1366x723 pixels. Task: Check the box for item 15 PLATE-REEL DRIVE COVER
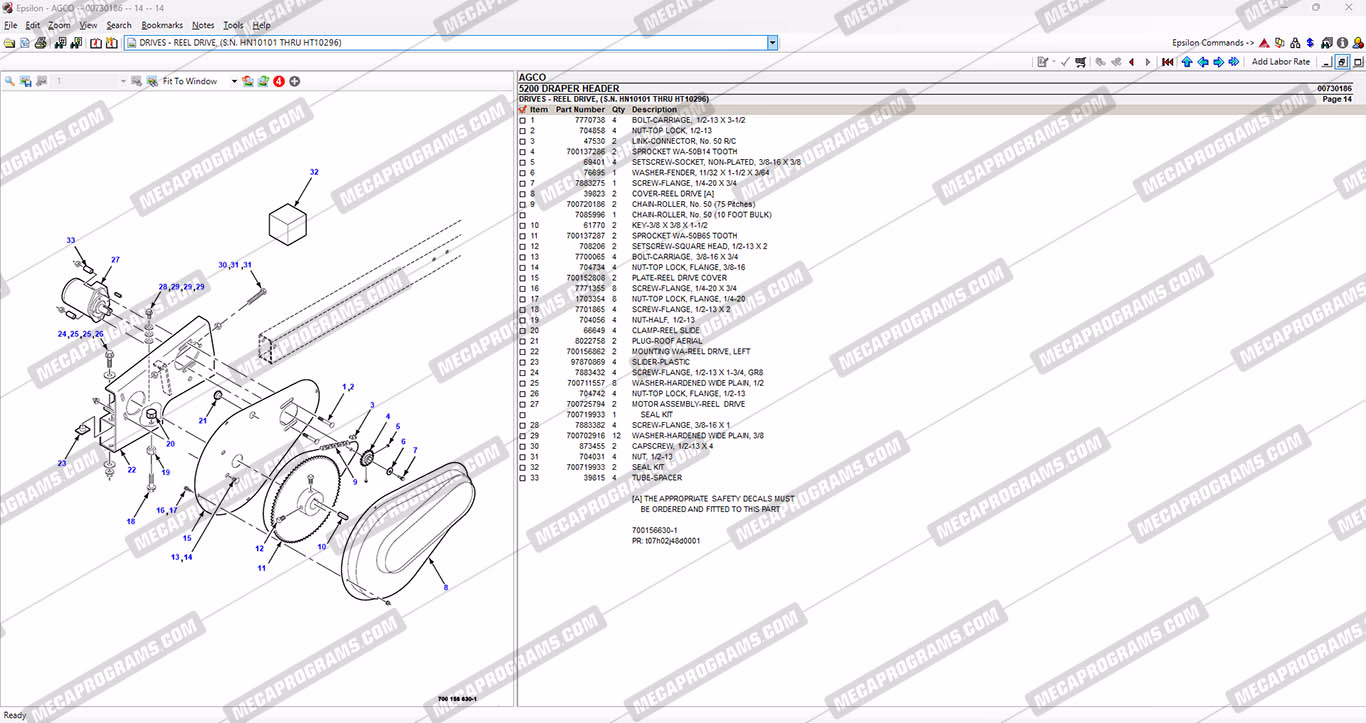point(522,278)
